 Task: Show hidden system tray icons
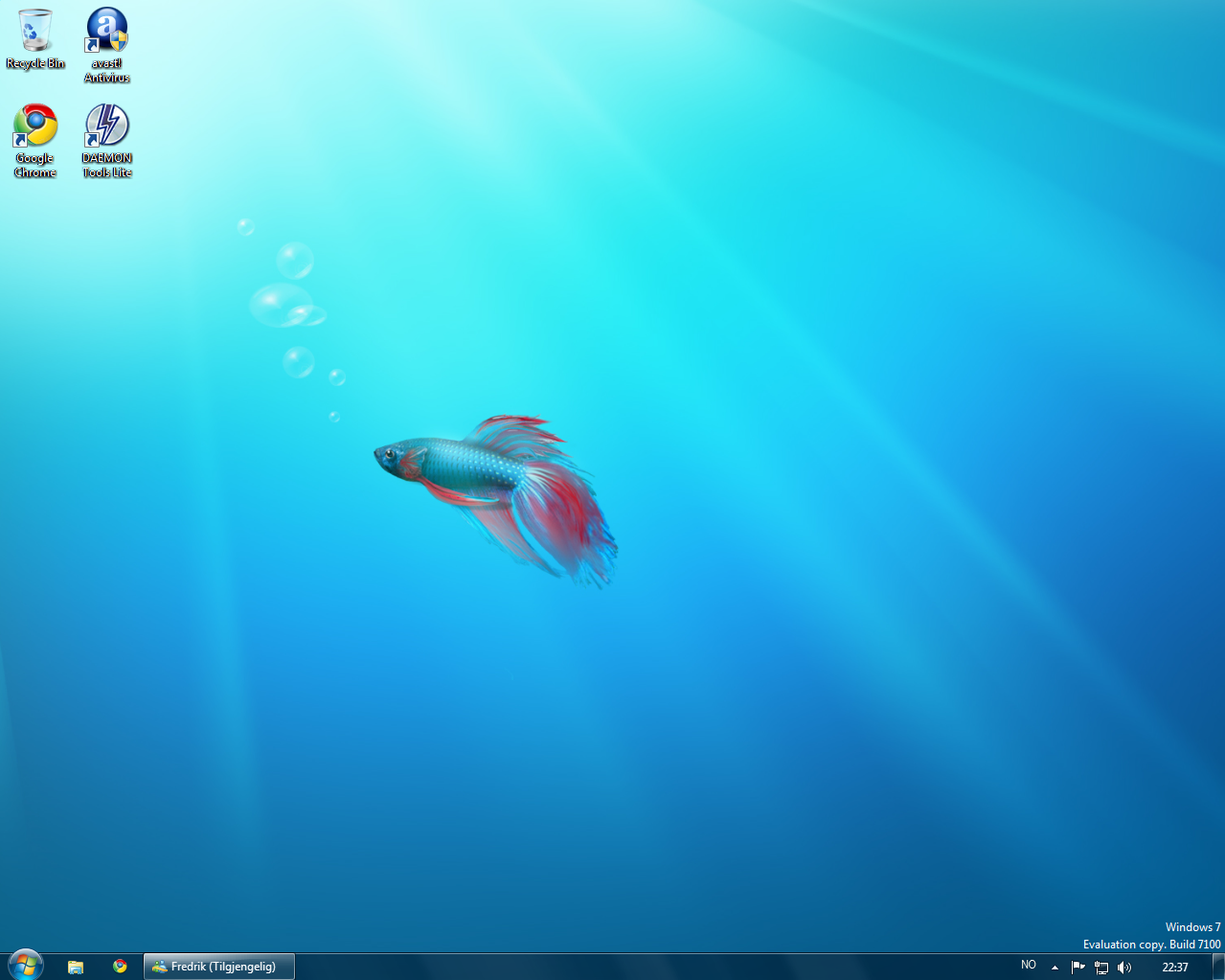click(x=1055, y=968)
